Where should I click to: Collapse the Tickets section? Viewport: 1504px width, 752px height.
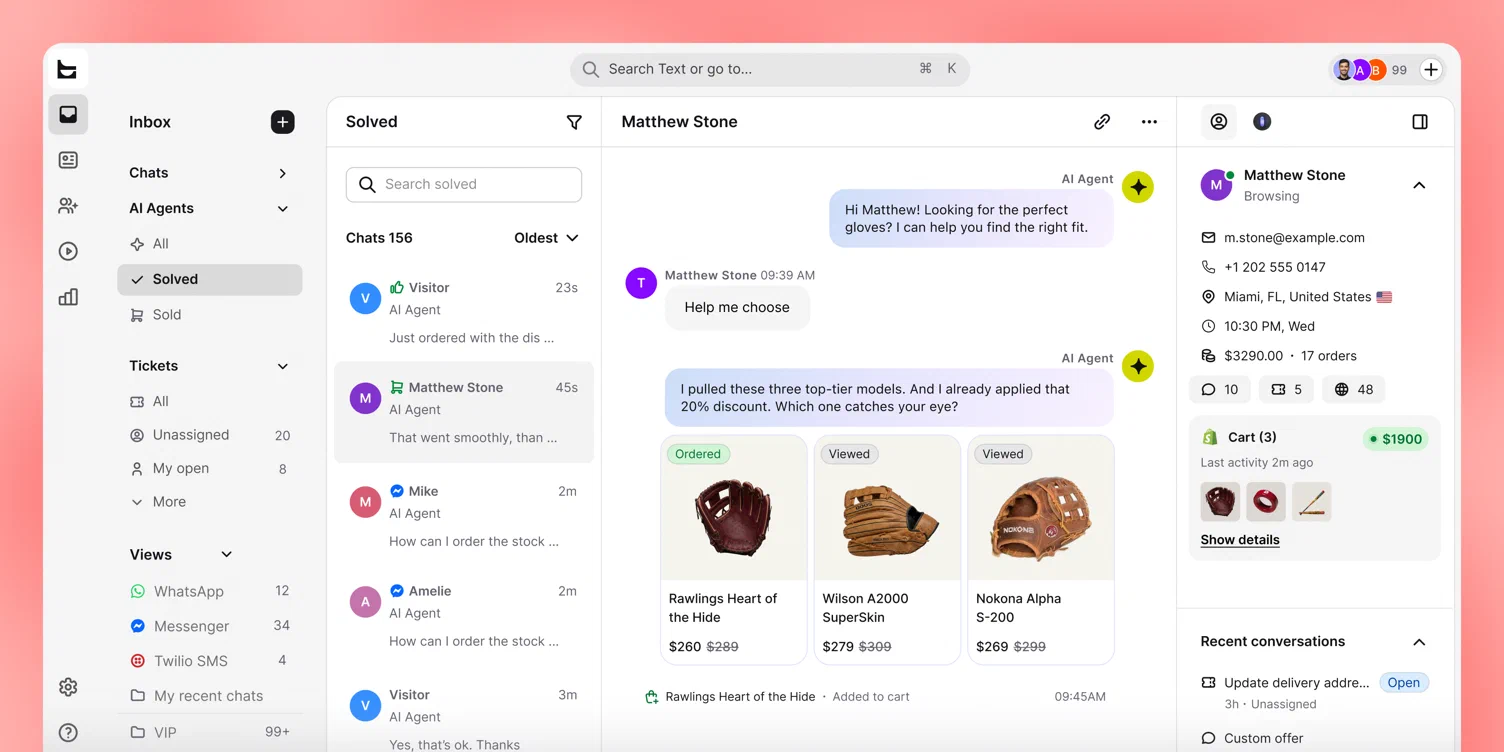tap(283, 366)
